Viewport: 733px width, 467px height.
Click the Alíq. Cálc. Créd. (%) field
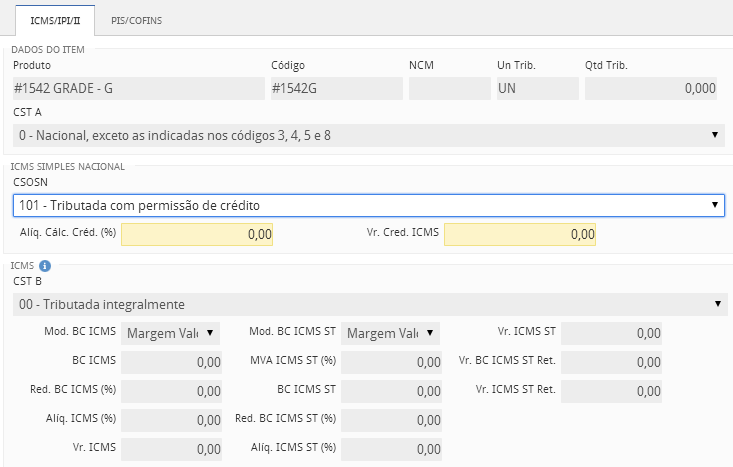(196, 234)
